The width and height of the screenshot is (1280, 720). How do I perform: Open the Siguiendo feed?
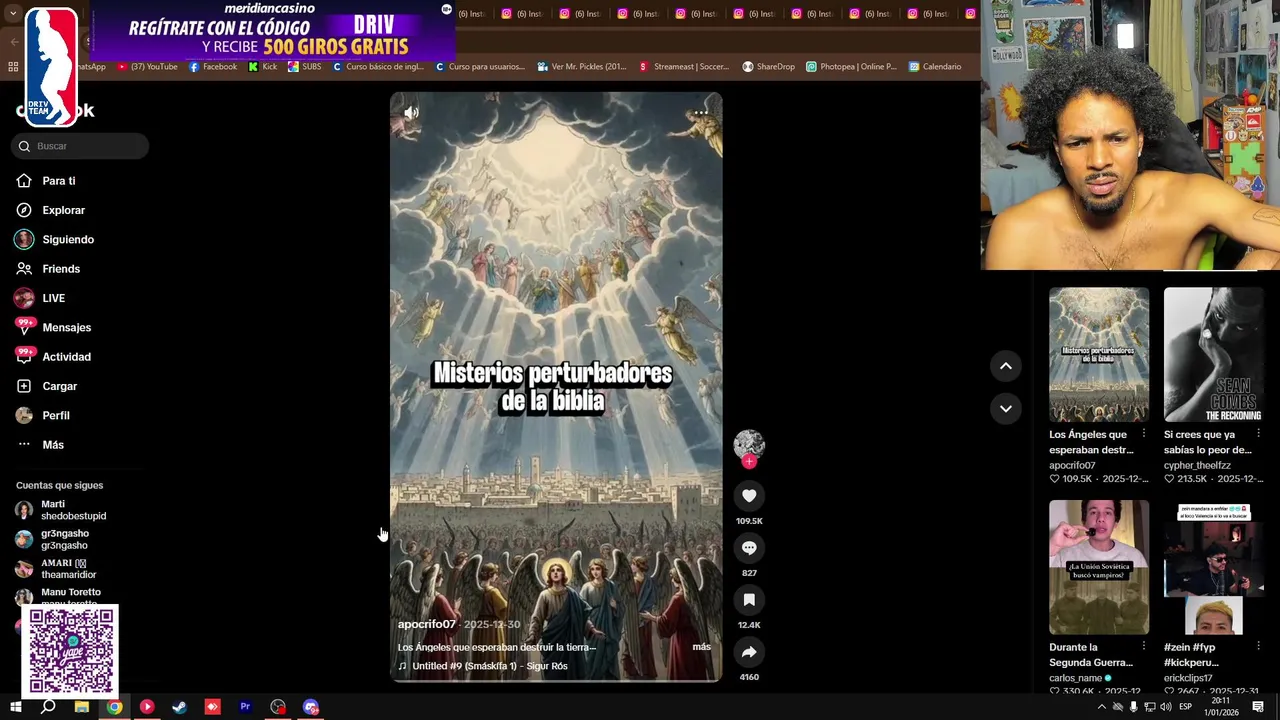pos(67,240)
